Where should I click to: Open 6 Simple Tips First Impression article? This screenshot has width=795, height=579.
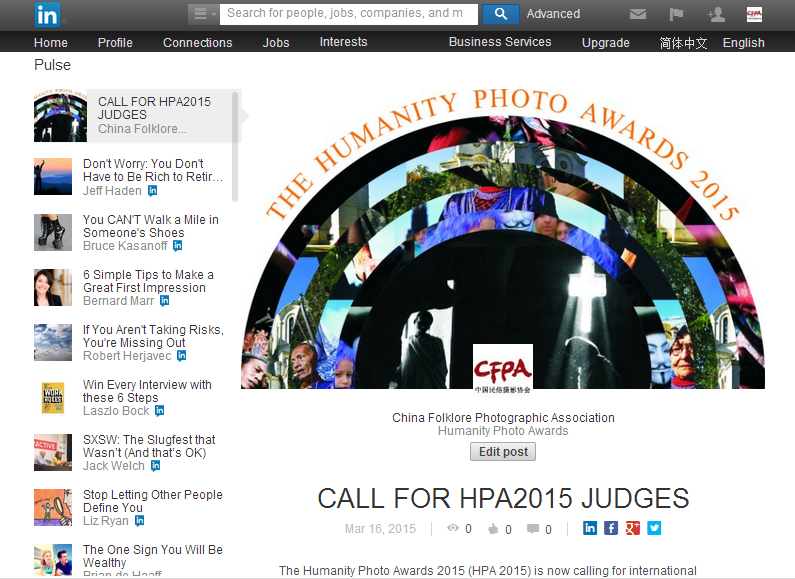148,281
